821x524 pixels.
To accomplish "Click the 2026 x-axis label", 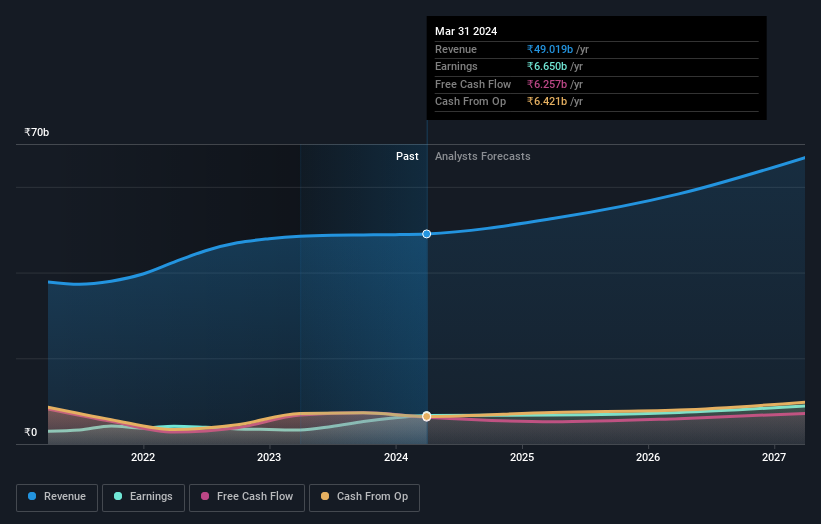I will [x=648, y=457].
